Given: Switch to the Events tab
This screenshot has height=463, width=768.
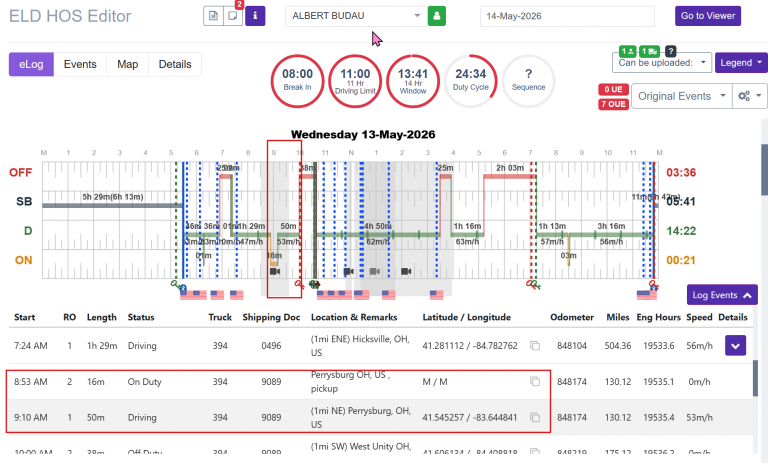Looking at the screenshot, I should 80,64.
